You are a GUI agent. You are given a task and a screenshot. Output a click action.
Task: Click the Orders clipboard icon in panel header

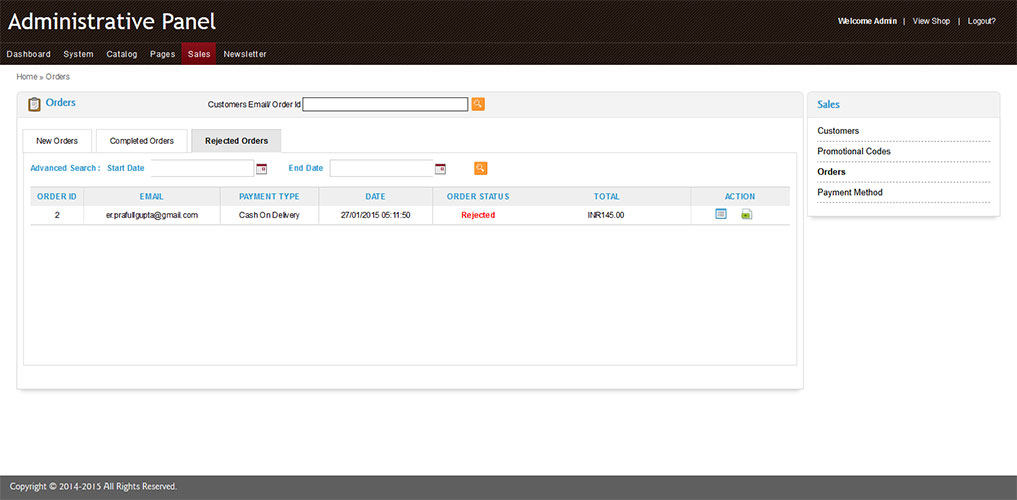pyautogui.click(x=34, y=104)
